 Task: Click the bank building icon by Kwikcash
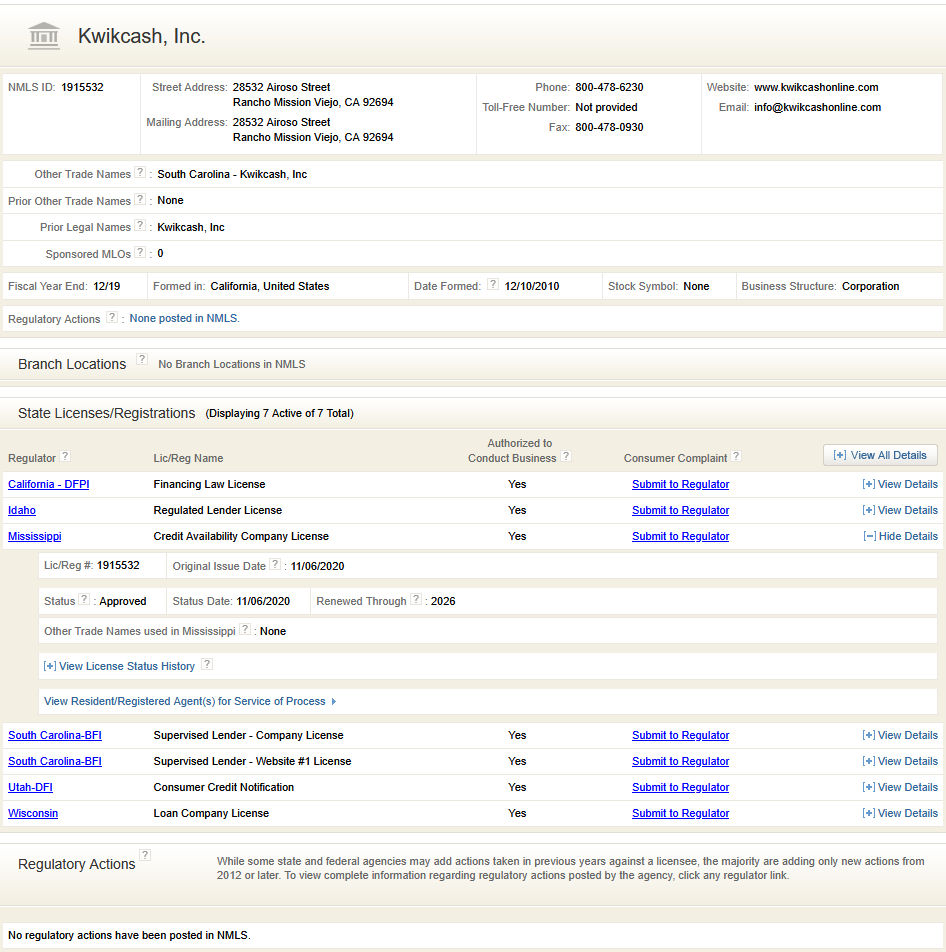point(44,36)
